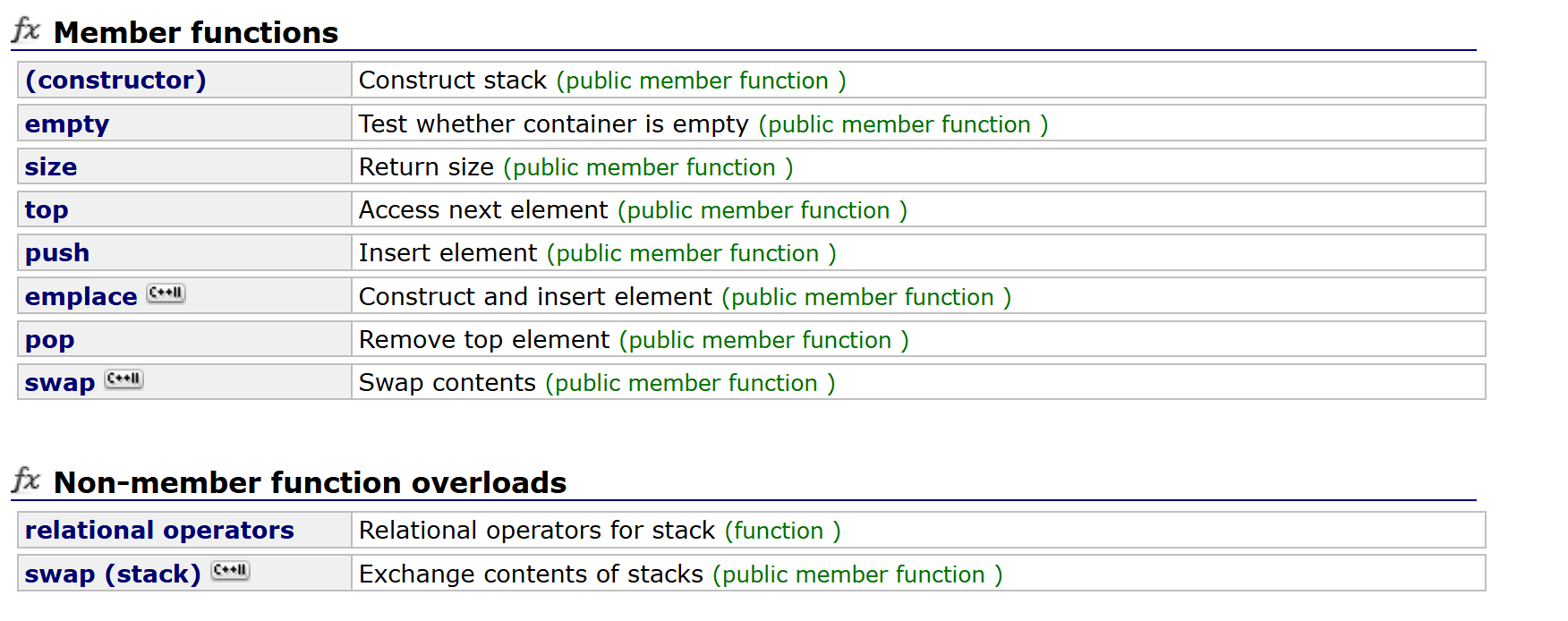
Task: Click the fx icon beside Non-member function overloads
Action: click(x=26, y=481)
